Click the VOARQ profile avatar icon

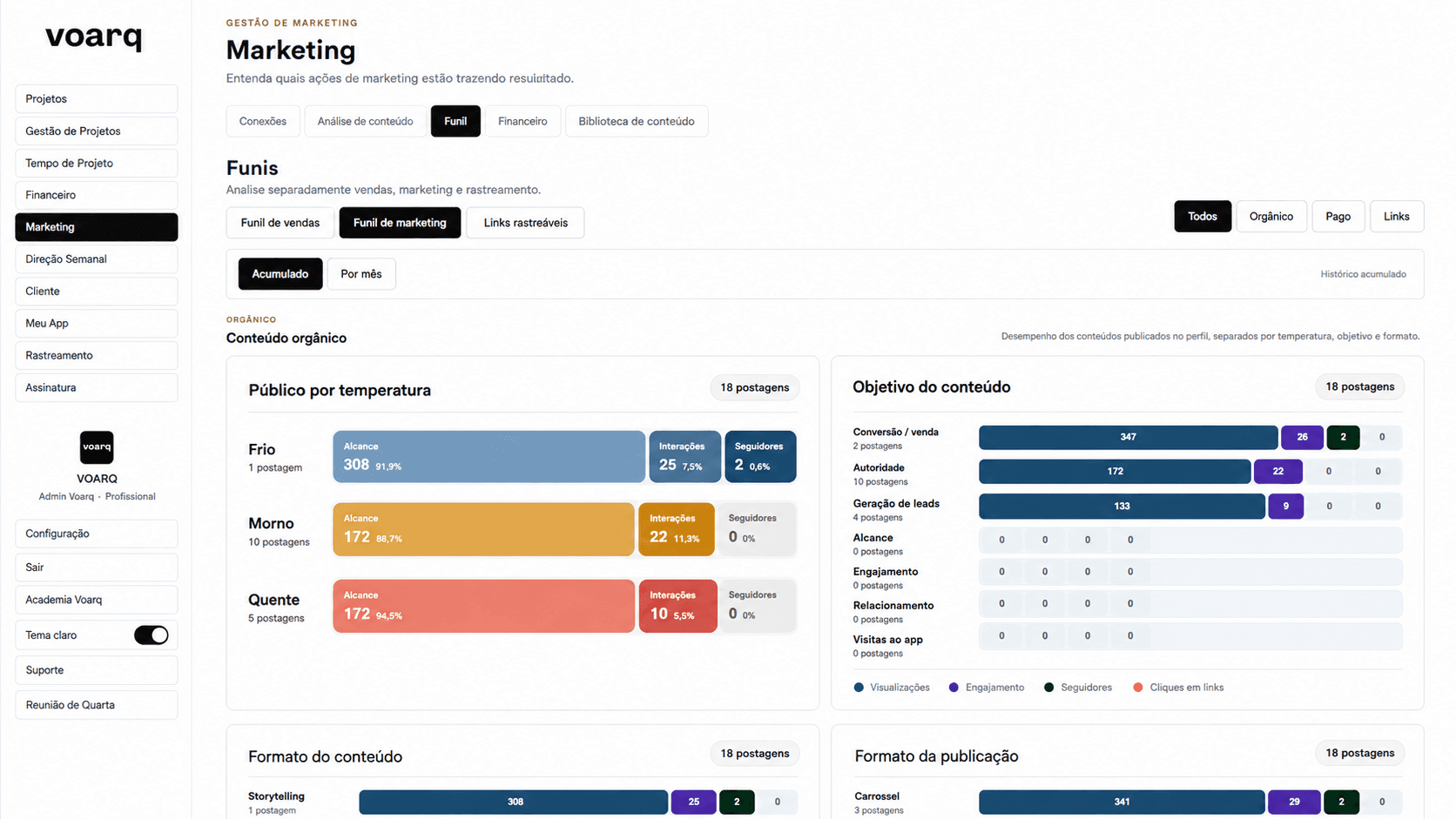[97, 447]
